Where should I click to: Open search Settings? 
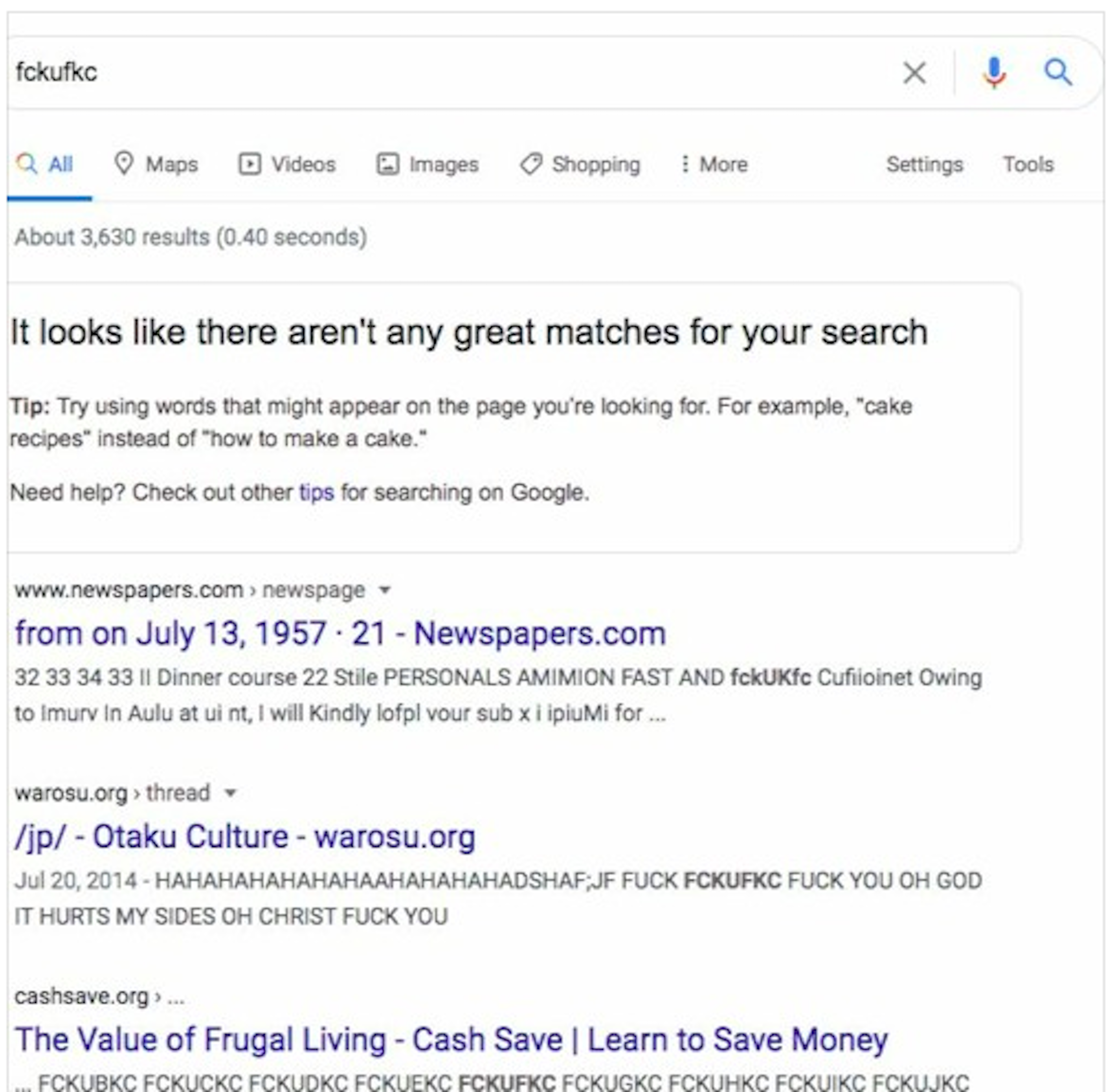[x=924, y=164]
